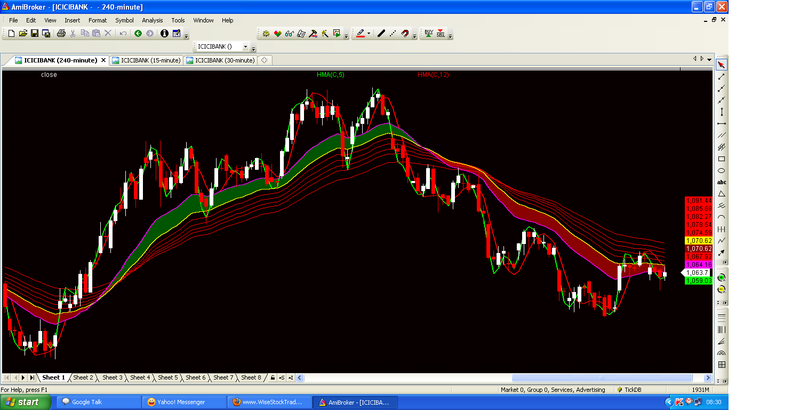
Task: Select the zig-zag line tool
Action: 721,241
